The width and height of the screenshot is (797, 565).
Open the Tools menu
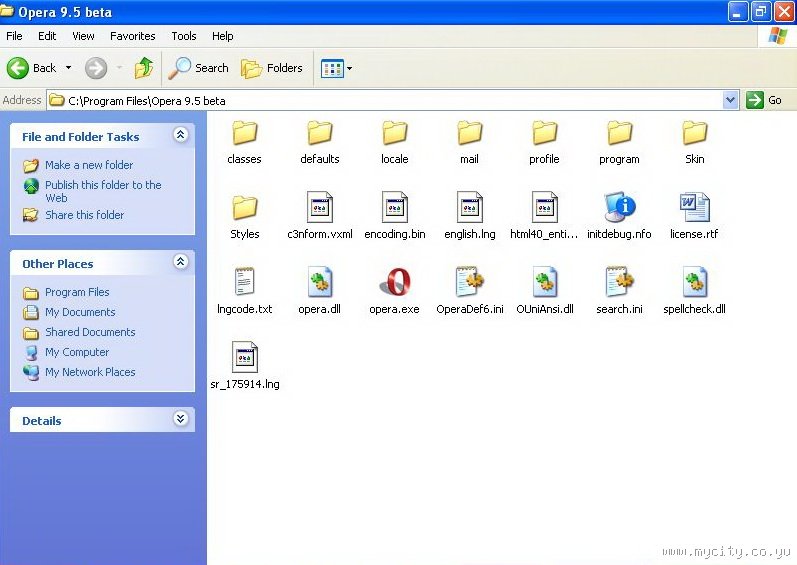[x=183, y=36]
